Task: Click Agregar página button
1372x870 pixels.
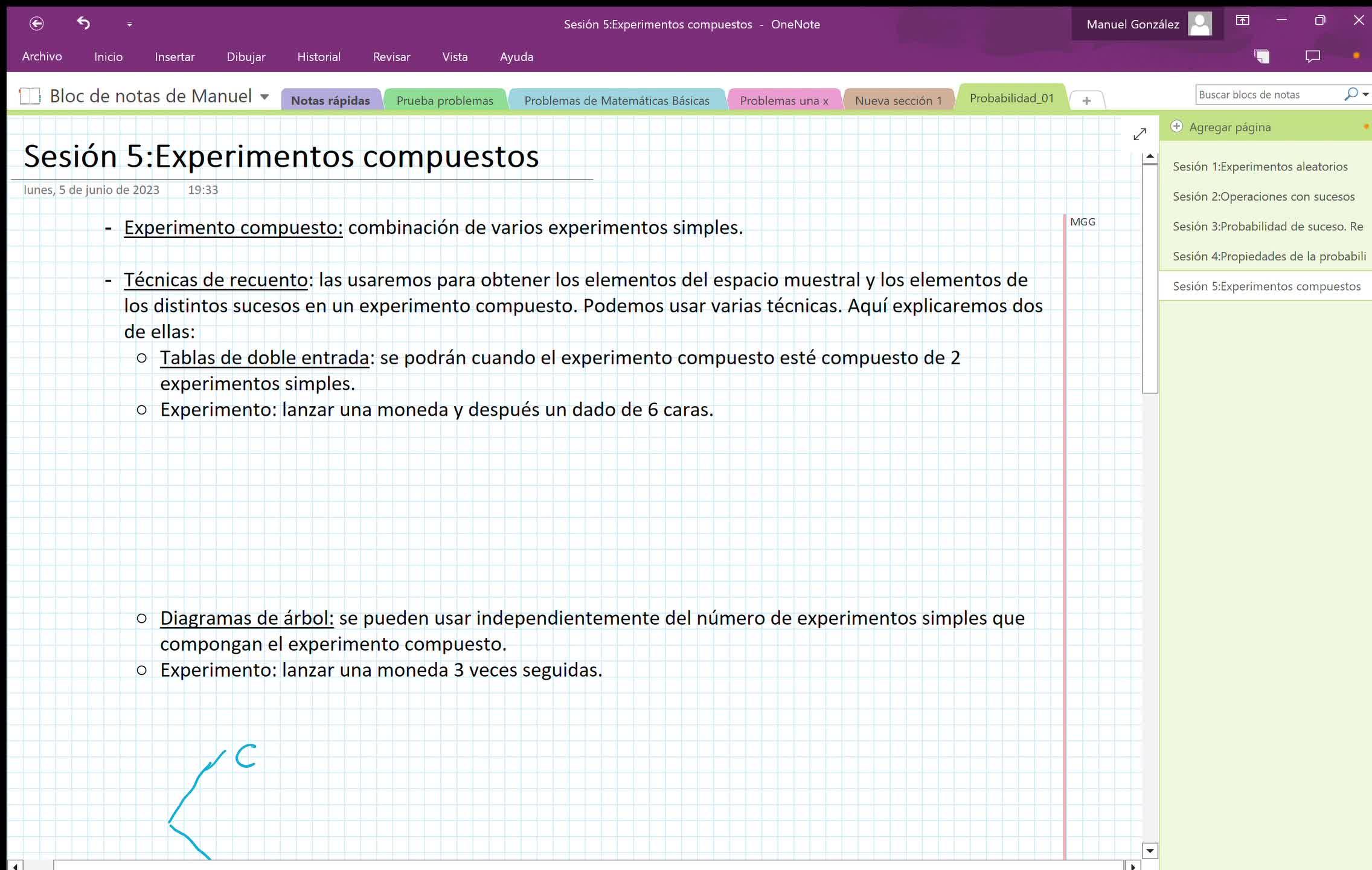Action: [x=1229, y=127]
